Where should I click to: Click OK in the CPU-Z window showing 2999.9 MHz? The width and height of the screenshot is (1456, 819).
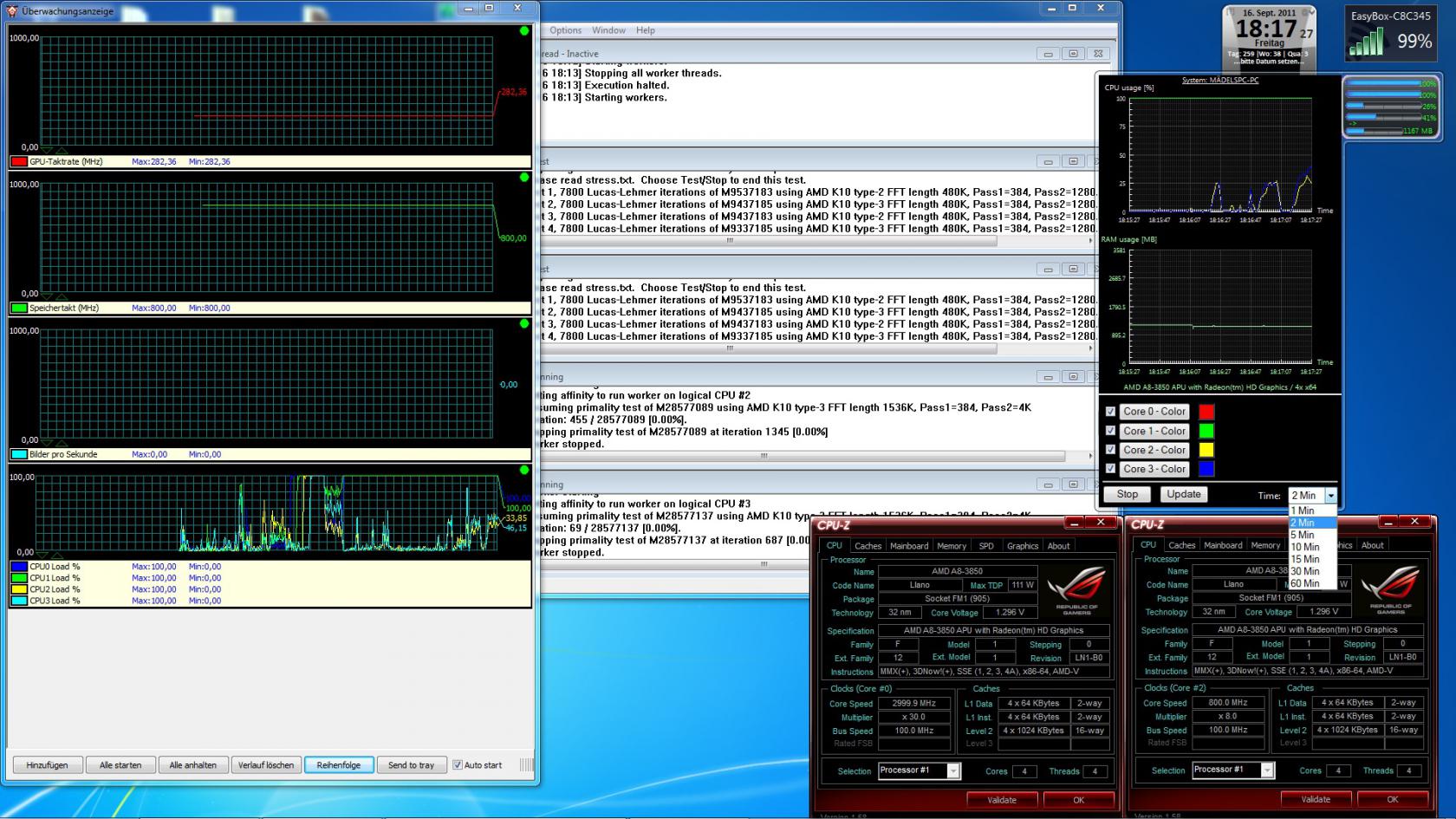1079,800
